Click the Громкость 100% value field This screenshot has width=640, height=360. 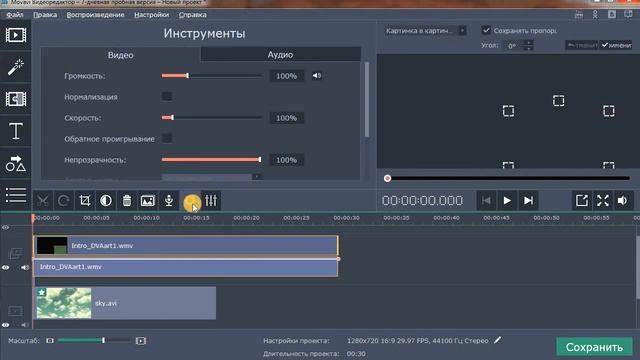click(287, 76)
